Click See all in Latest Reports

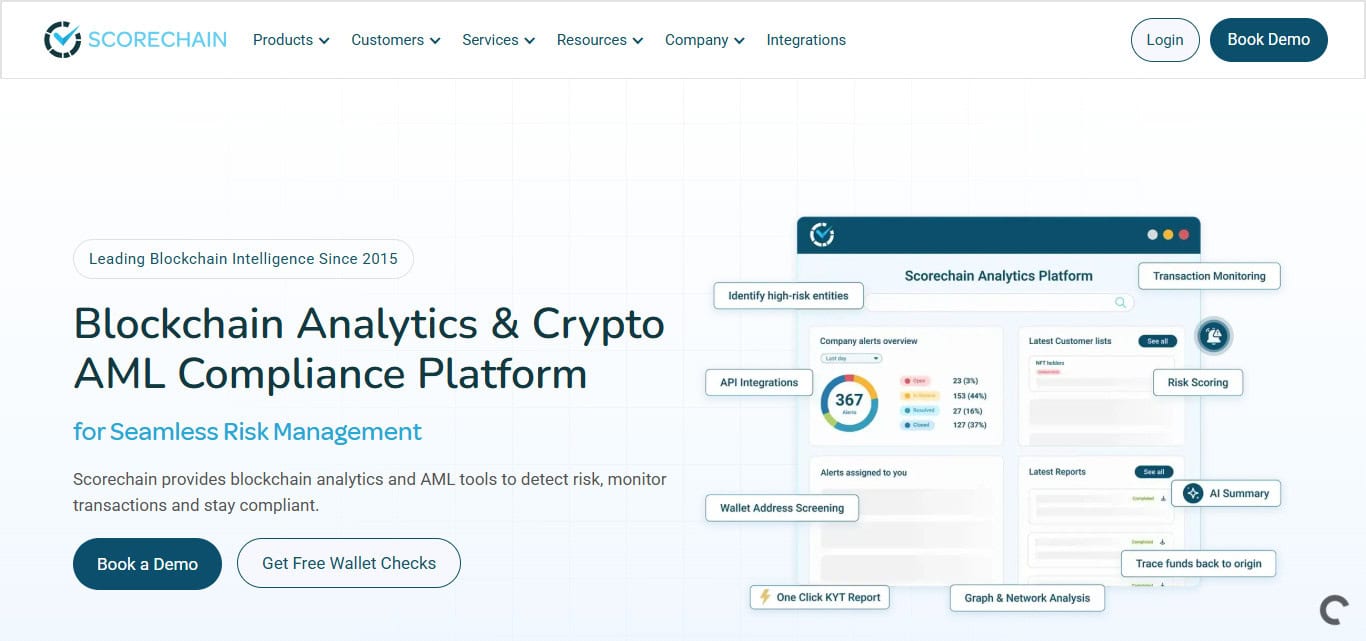point(1153,472)
